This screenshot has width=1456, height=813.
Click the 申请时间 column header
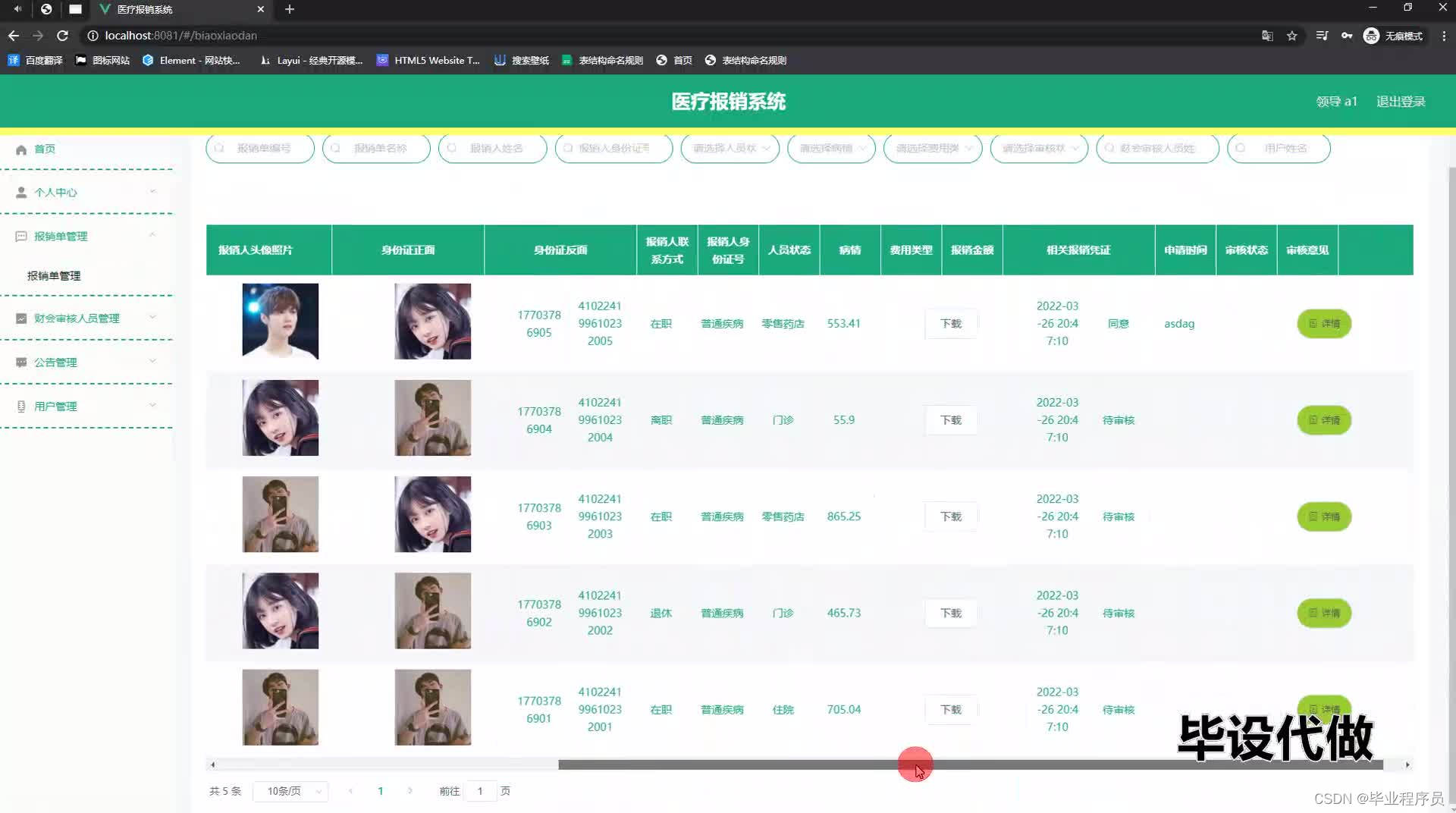pyautogui.click(x=1185, y=250)
